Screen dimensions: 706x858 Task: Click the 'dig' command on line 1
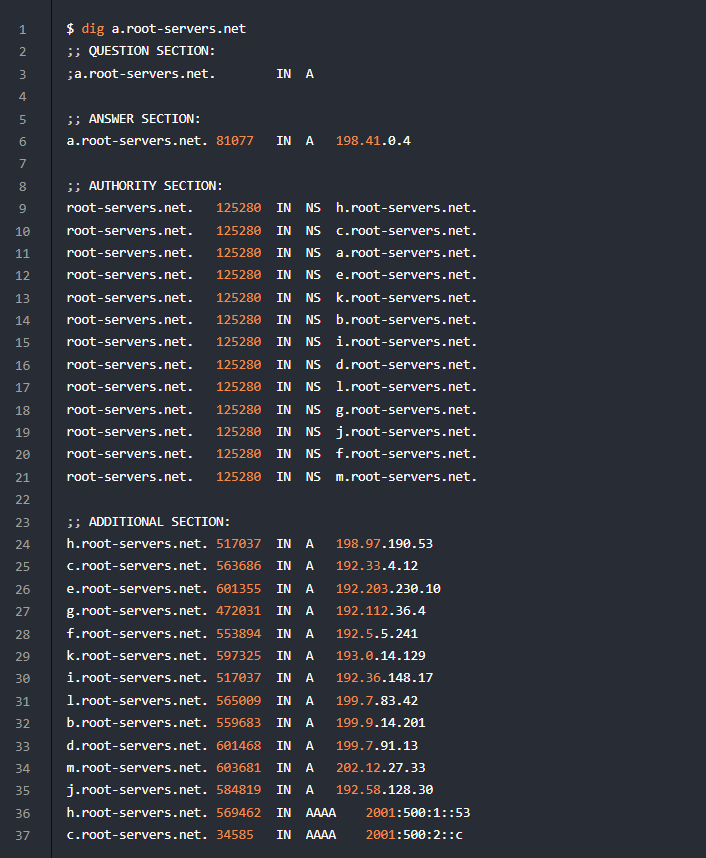[x=92, y=28]
